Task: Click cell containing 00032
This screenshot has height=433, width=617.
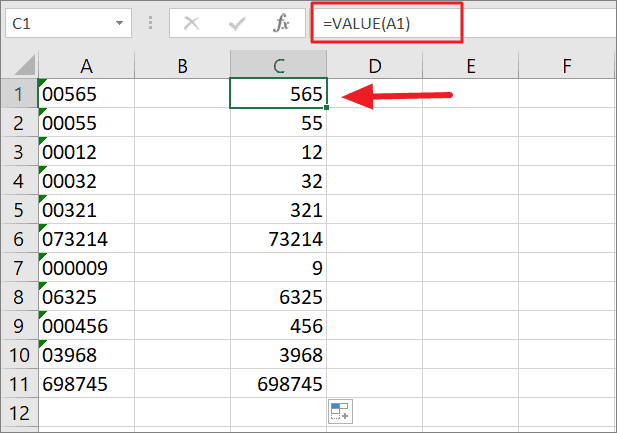Action: (86, 180)
